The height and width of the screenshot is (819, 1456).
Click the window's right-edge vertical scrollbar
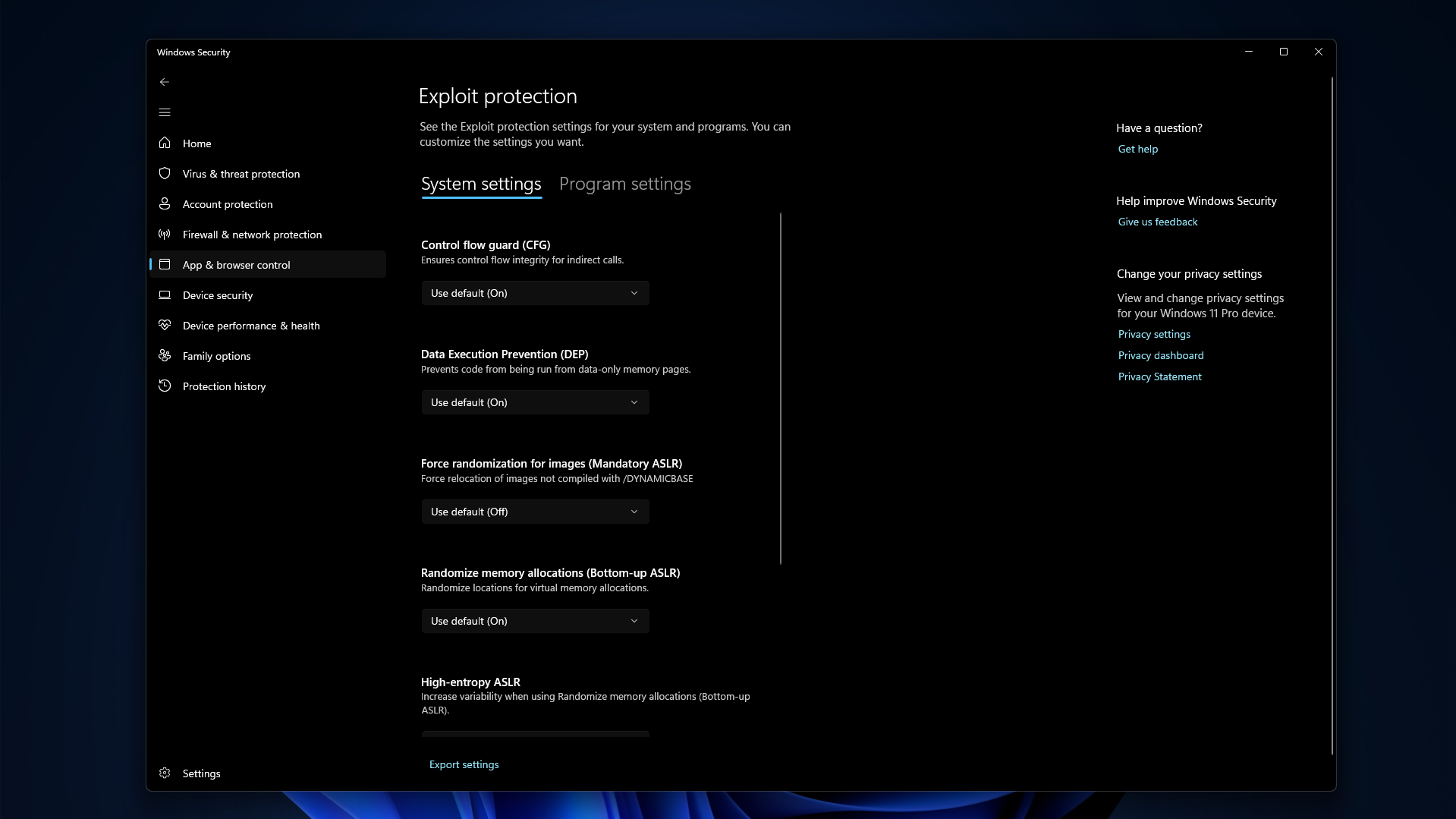click(x=1332, y=416)
